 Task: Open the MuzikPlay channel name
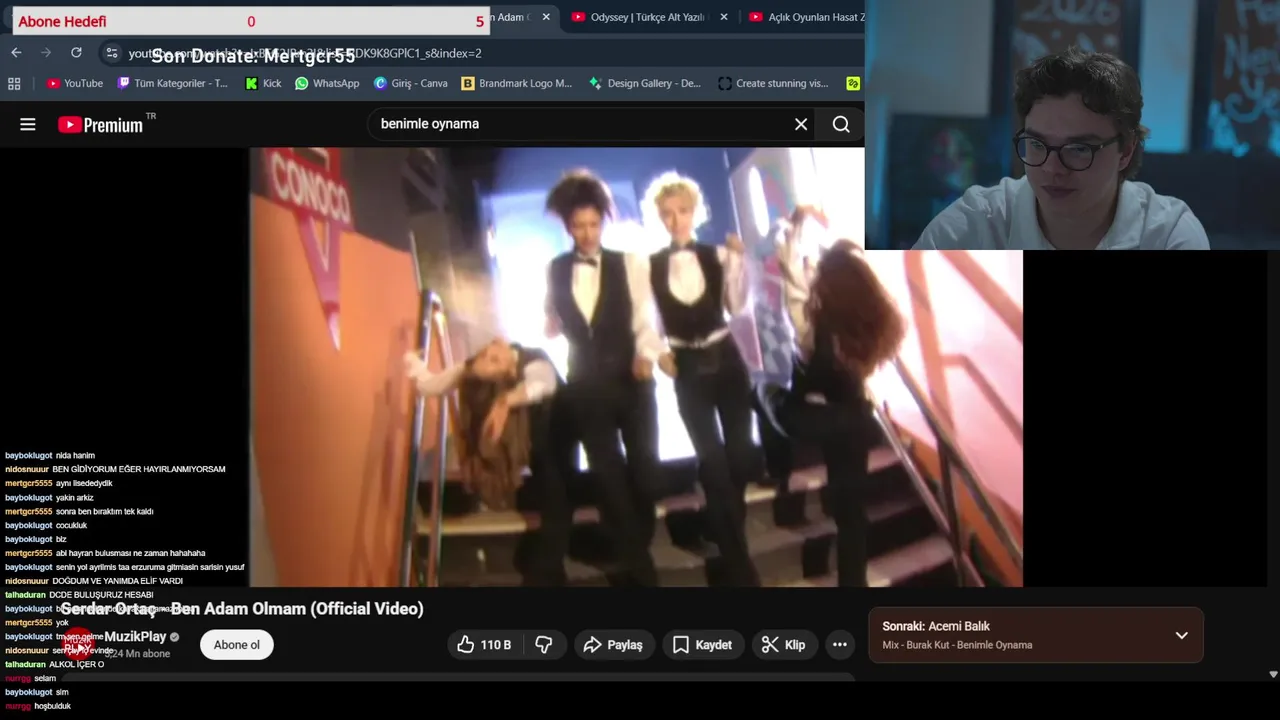135,637
